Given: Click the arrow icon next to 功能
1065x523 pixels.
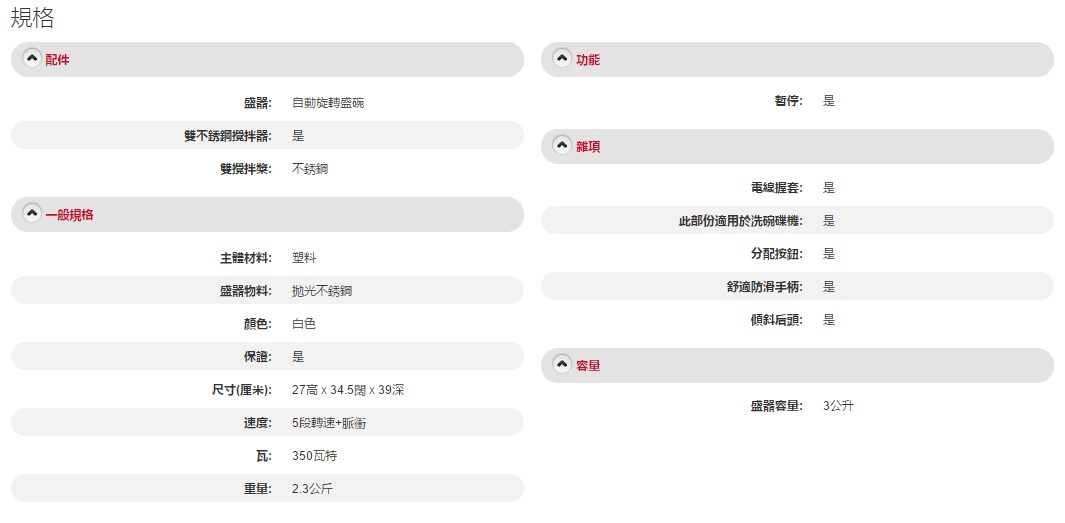Looking at the screenshot, I should tap(561, 59).
